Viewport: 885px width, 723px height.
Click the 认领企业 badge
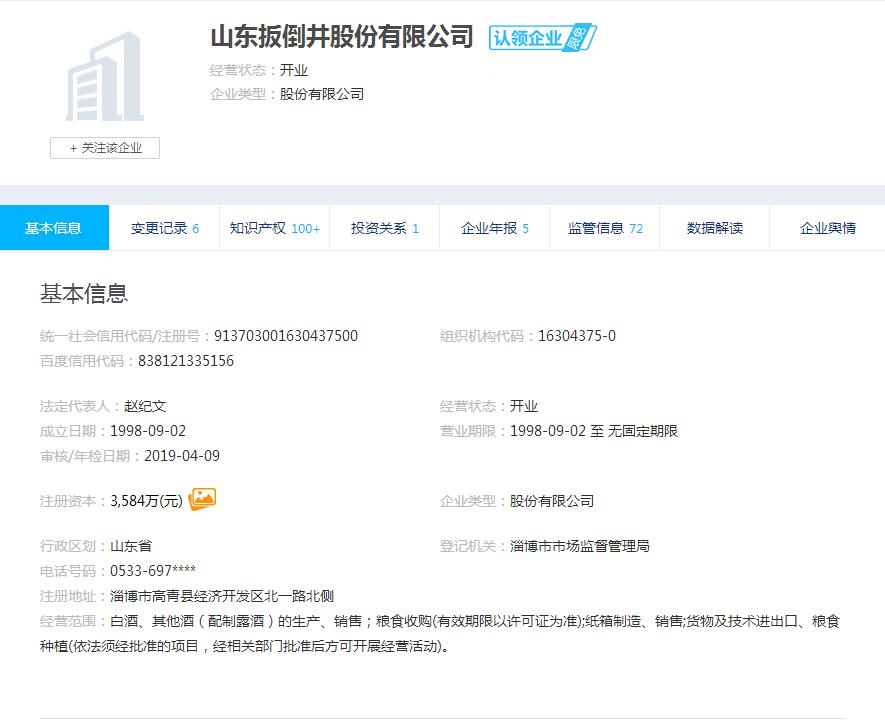point(542,38)
